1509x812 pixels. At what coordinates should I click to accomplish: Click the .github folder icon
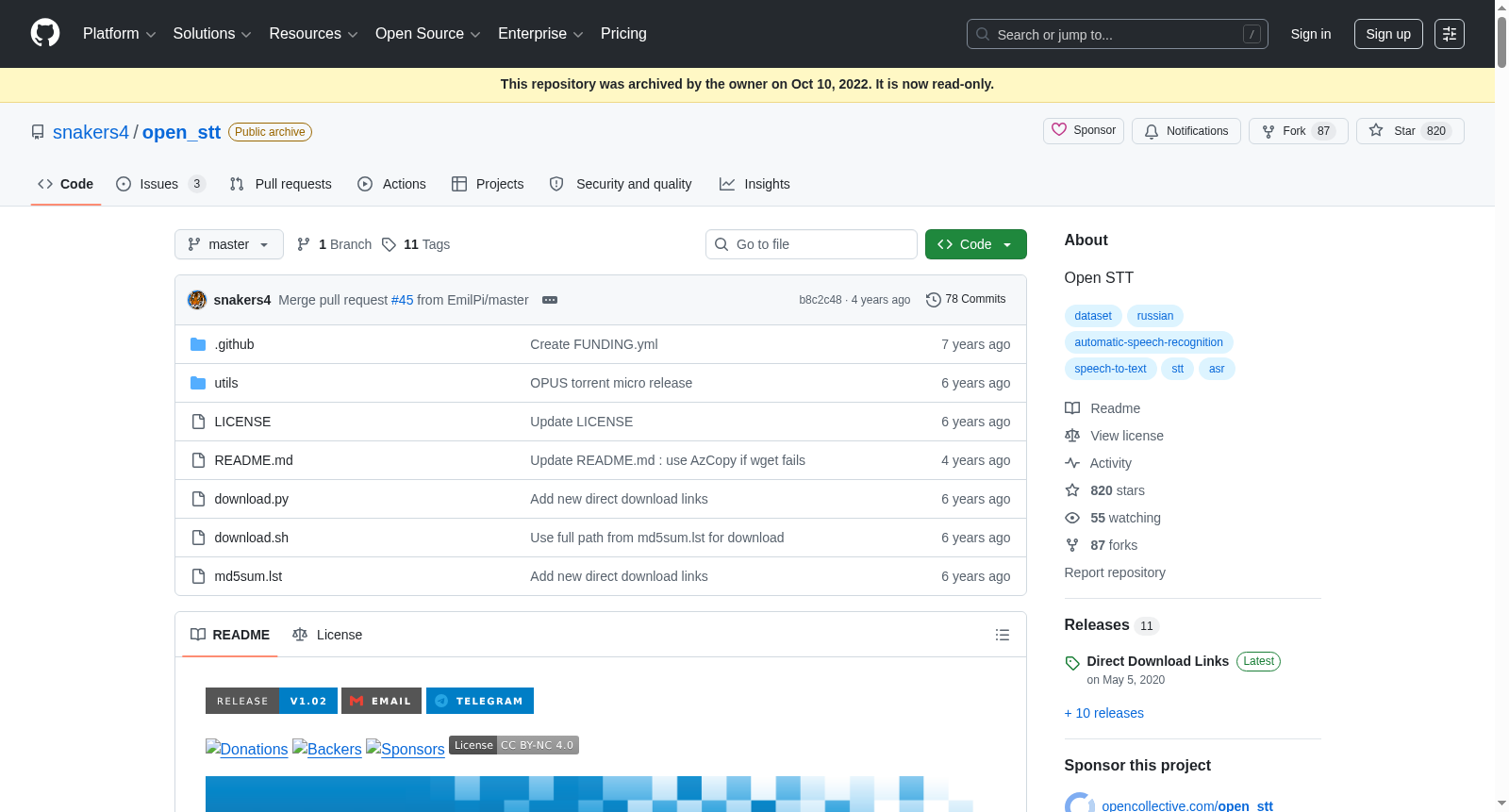(198, 344)
